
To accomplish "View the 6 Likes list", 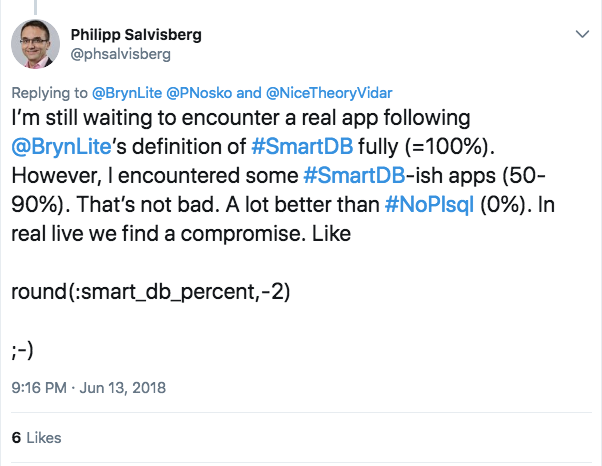I will [36, 438].
